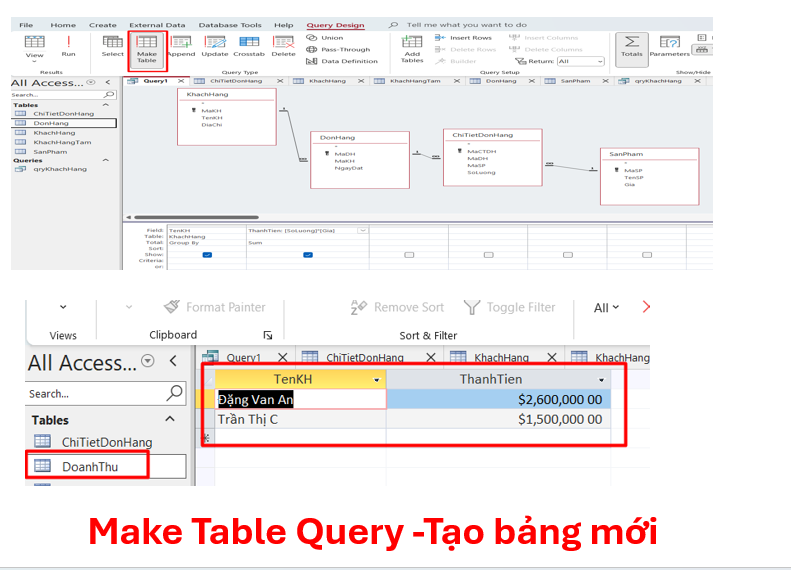
Task: Switch query type to Update
Action: click(215, 46)
